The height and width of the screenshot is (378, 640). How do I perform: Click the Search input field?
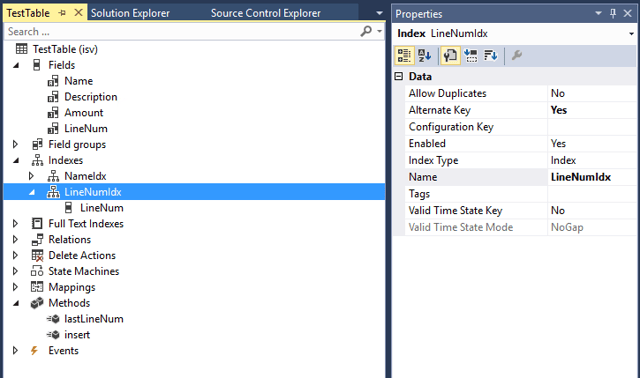pyautogui.click(x=182, y=31)
